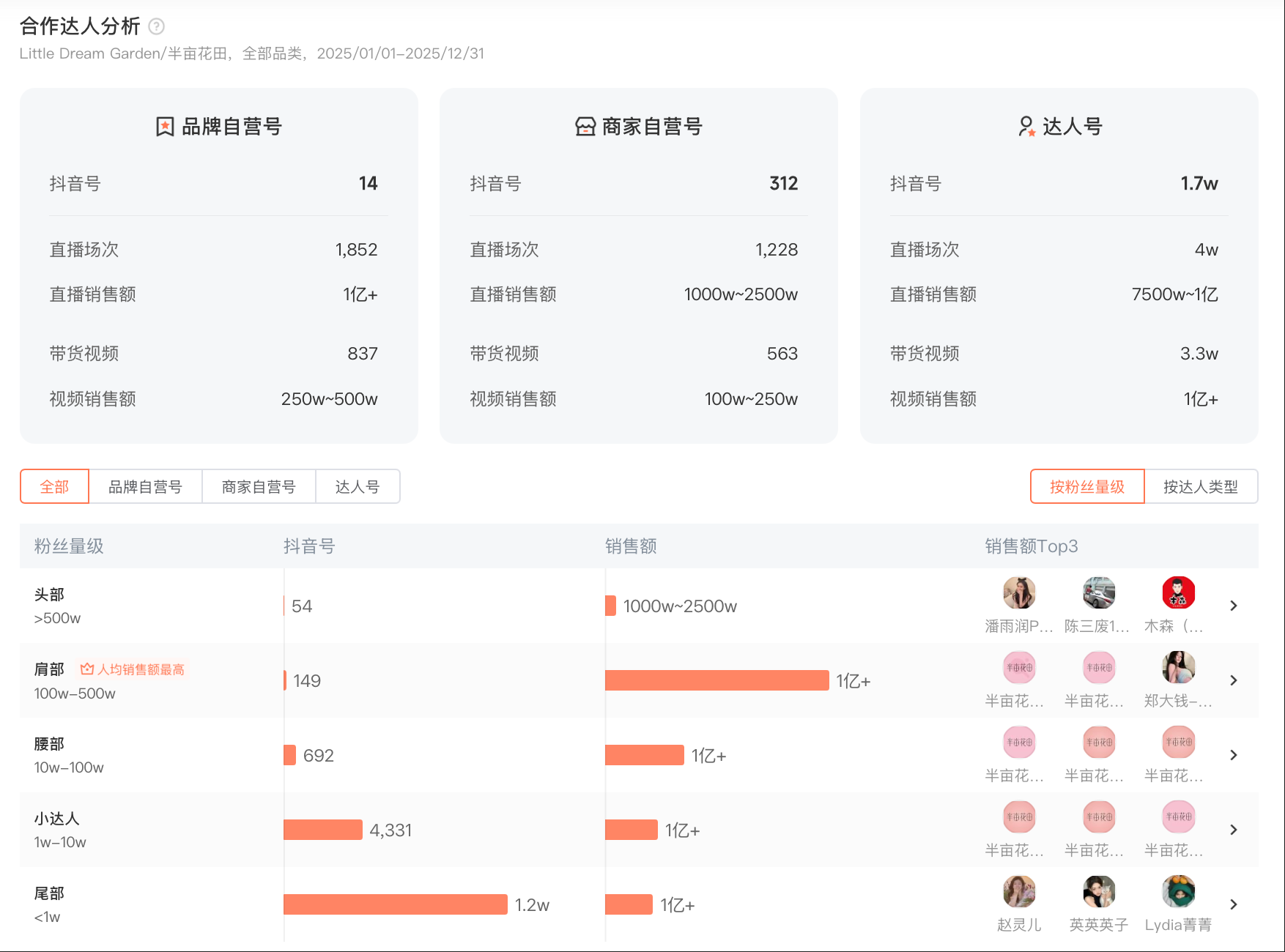Switch grouping to 按达人类型
1285x952 pixels.
[x=1200, y=486]
